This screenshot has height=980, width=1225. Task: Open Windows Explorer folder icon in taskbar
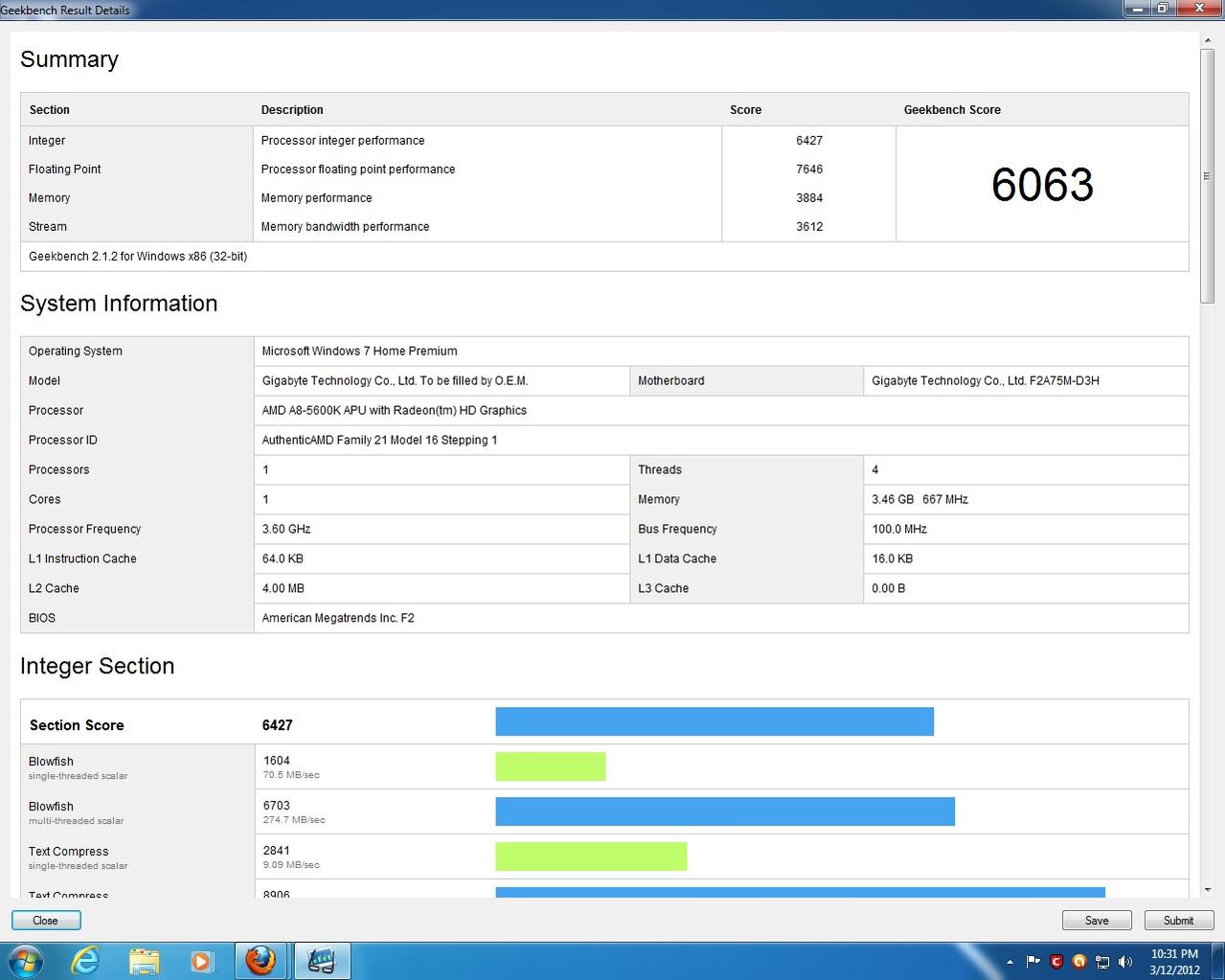[x=144, y=961]
